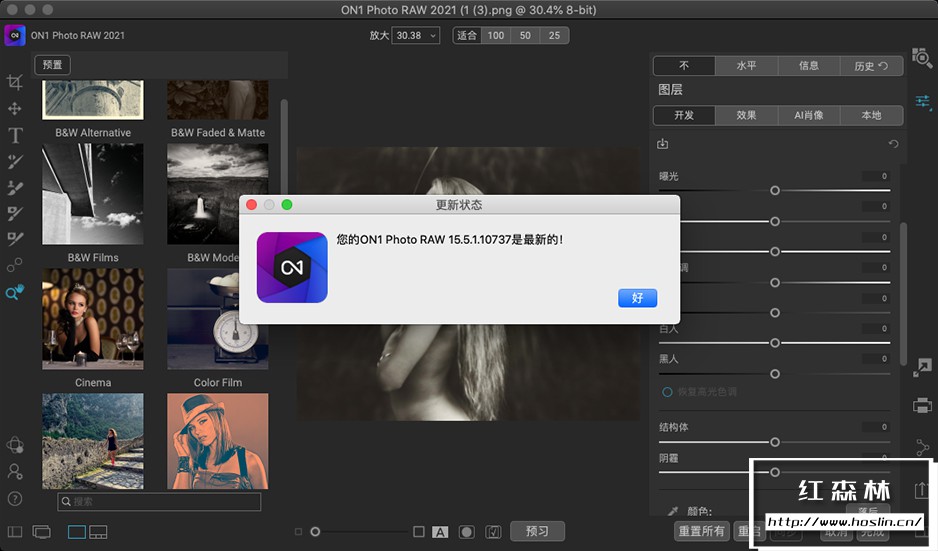Set zoom to 25 percent
This screenshot has height=551, width=938.
(555, 35)
